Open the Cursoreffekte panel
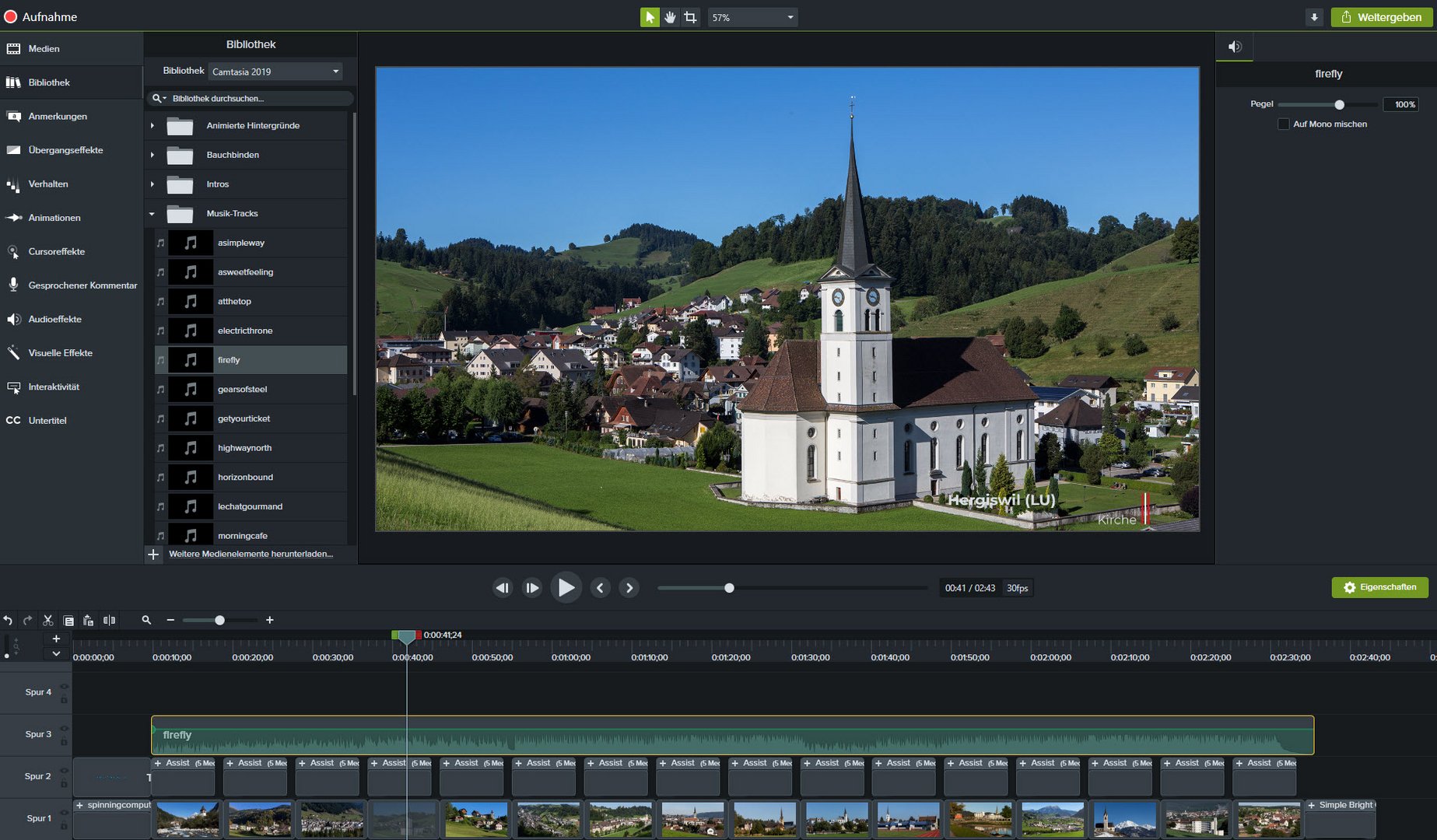The image size is (1437, 840). coord(71,251)
